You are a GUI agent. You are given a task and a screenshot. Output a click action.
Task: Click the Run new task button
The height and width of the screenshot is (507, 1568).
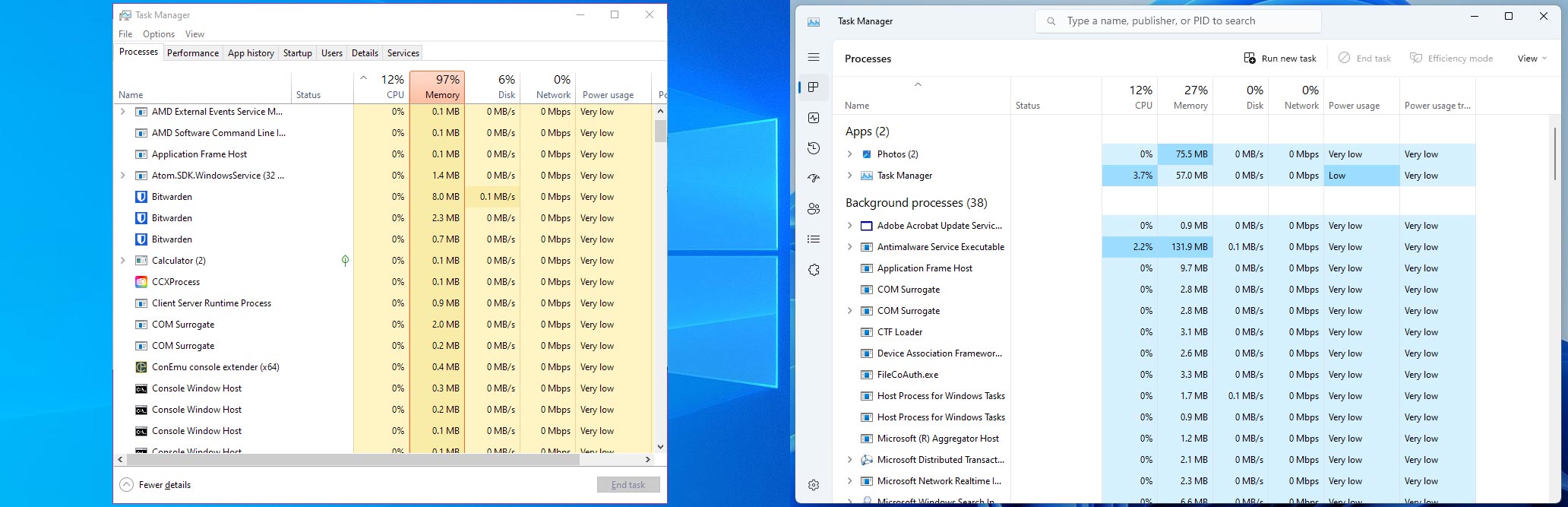pos(1280,59)
